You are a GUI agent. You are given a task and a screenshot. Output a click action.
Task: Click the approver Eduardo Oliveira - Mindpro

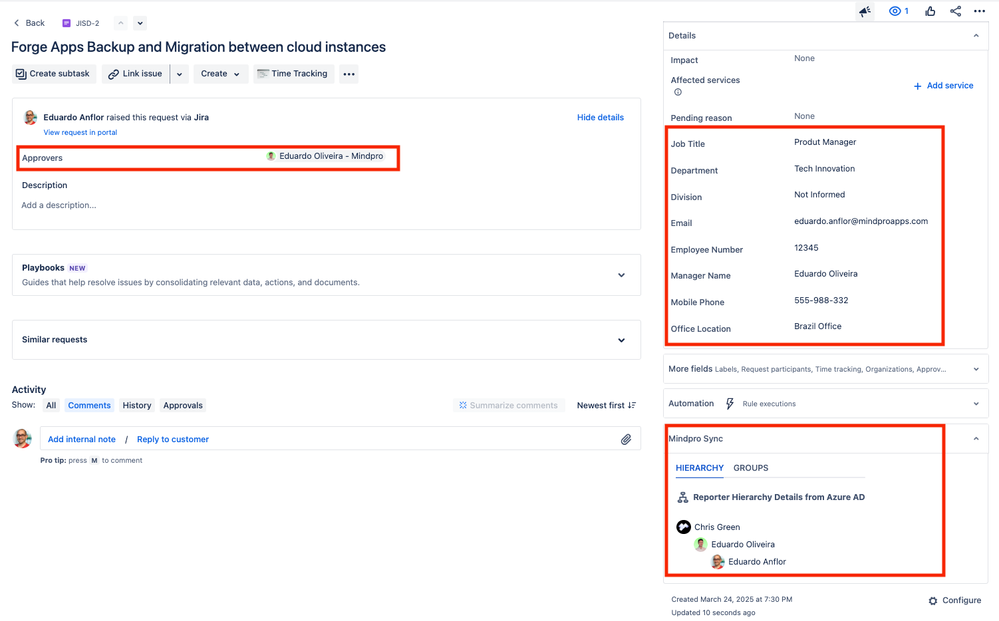(325, 156)
